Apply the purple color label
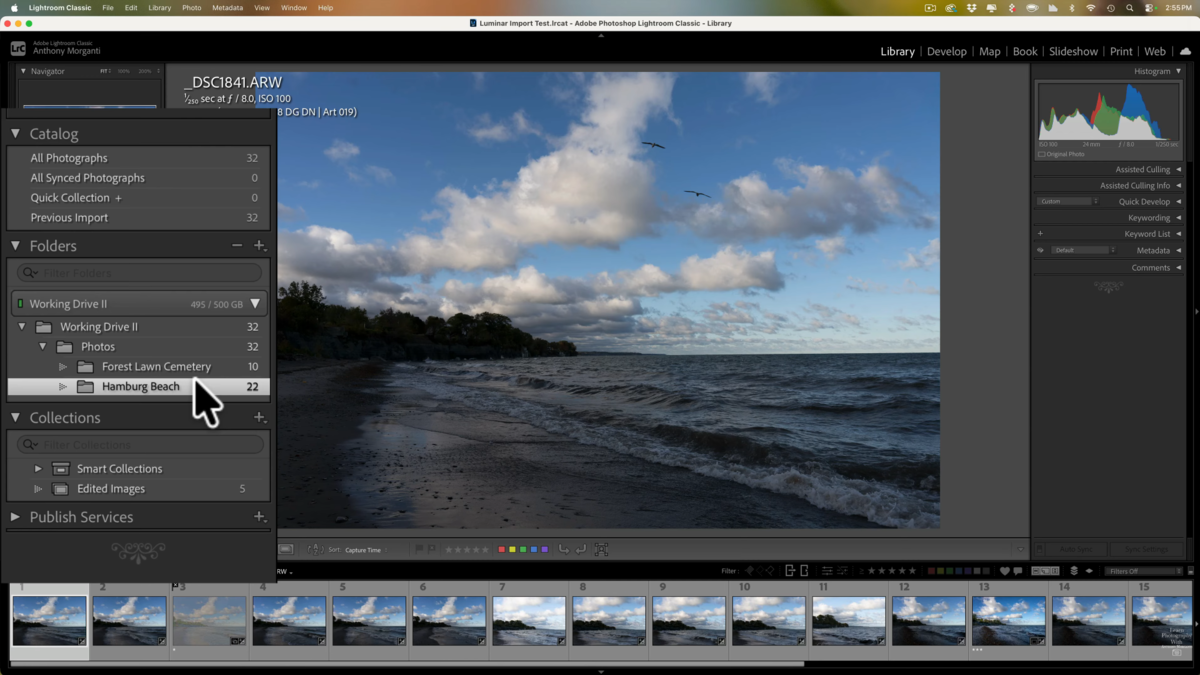This screenshot has width=1200, height=675. [x=544, y=550]
